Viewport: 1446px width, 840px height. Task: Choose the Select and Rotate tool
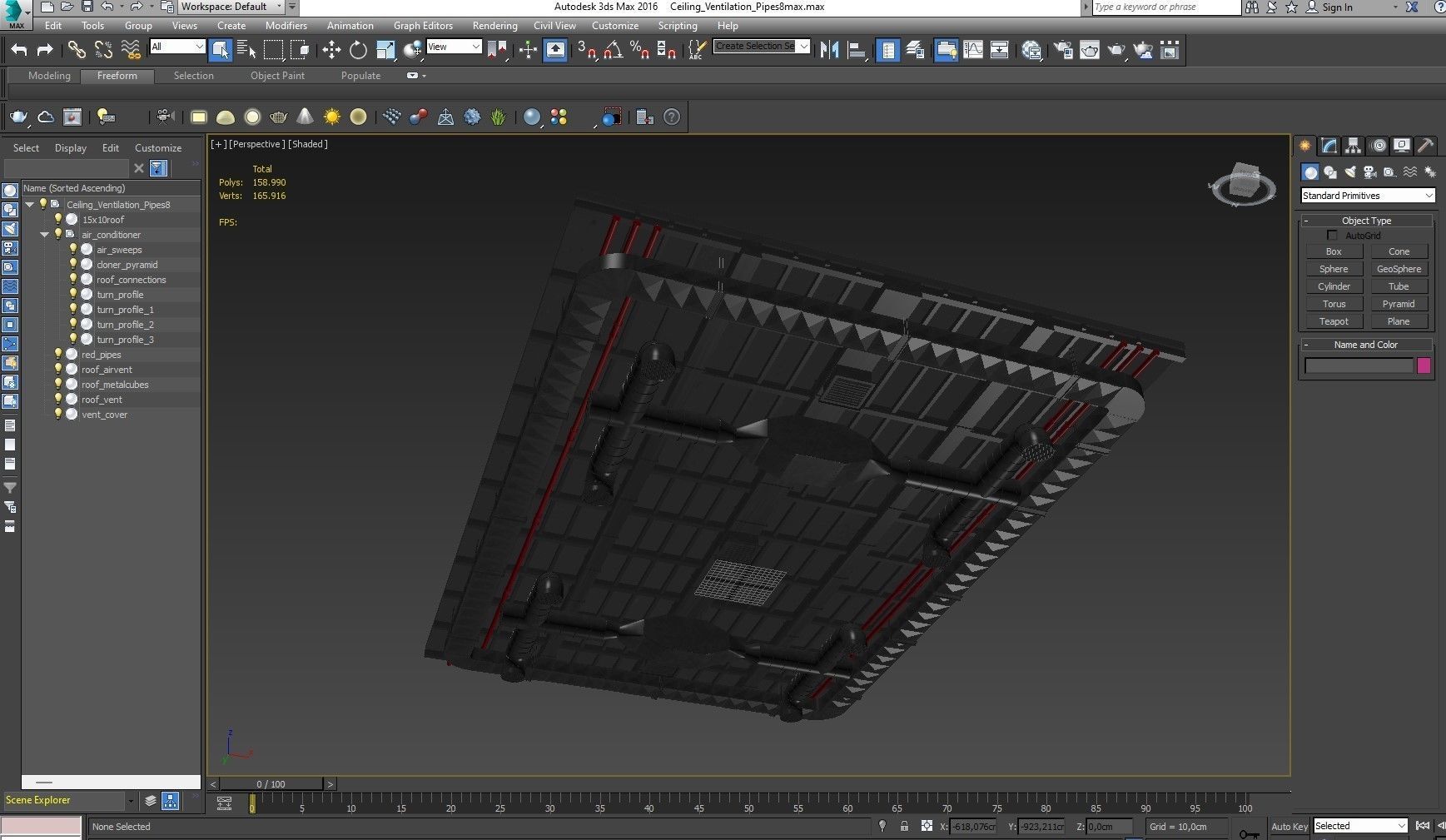point(358,50)
